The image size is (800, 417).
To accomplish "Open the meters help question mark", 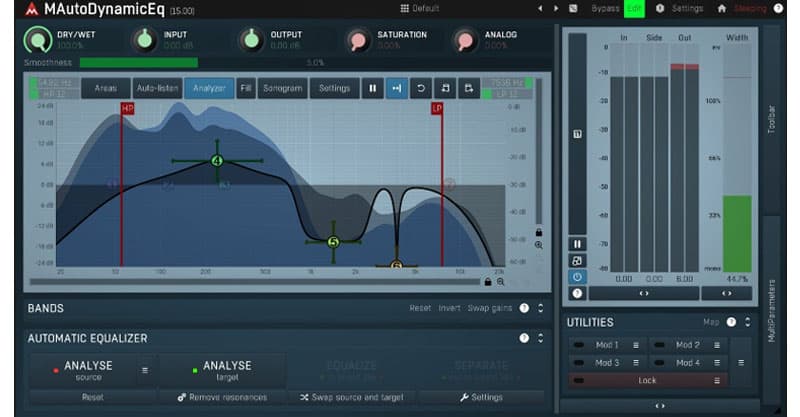I will coord(577,293).
